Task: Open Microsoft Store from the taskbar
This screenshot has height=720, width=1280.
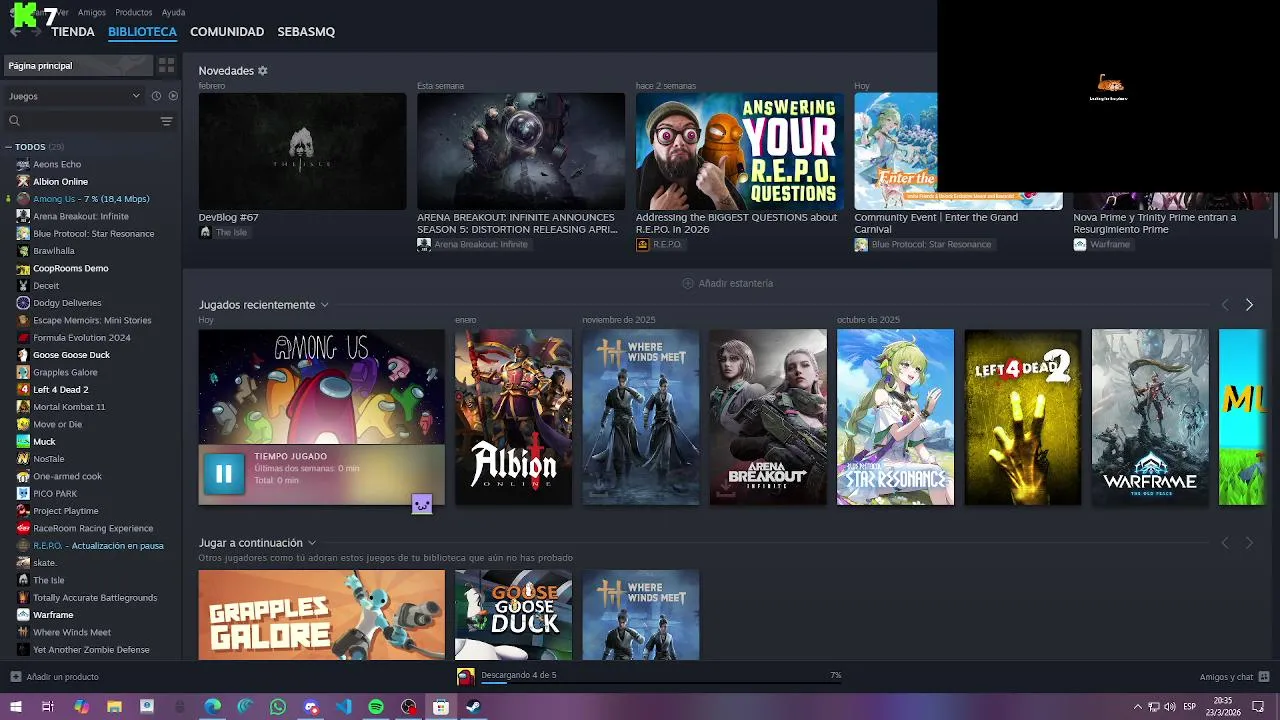Action: point(441,707)
